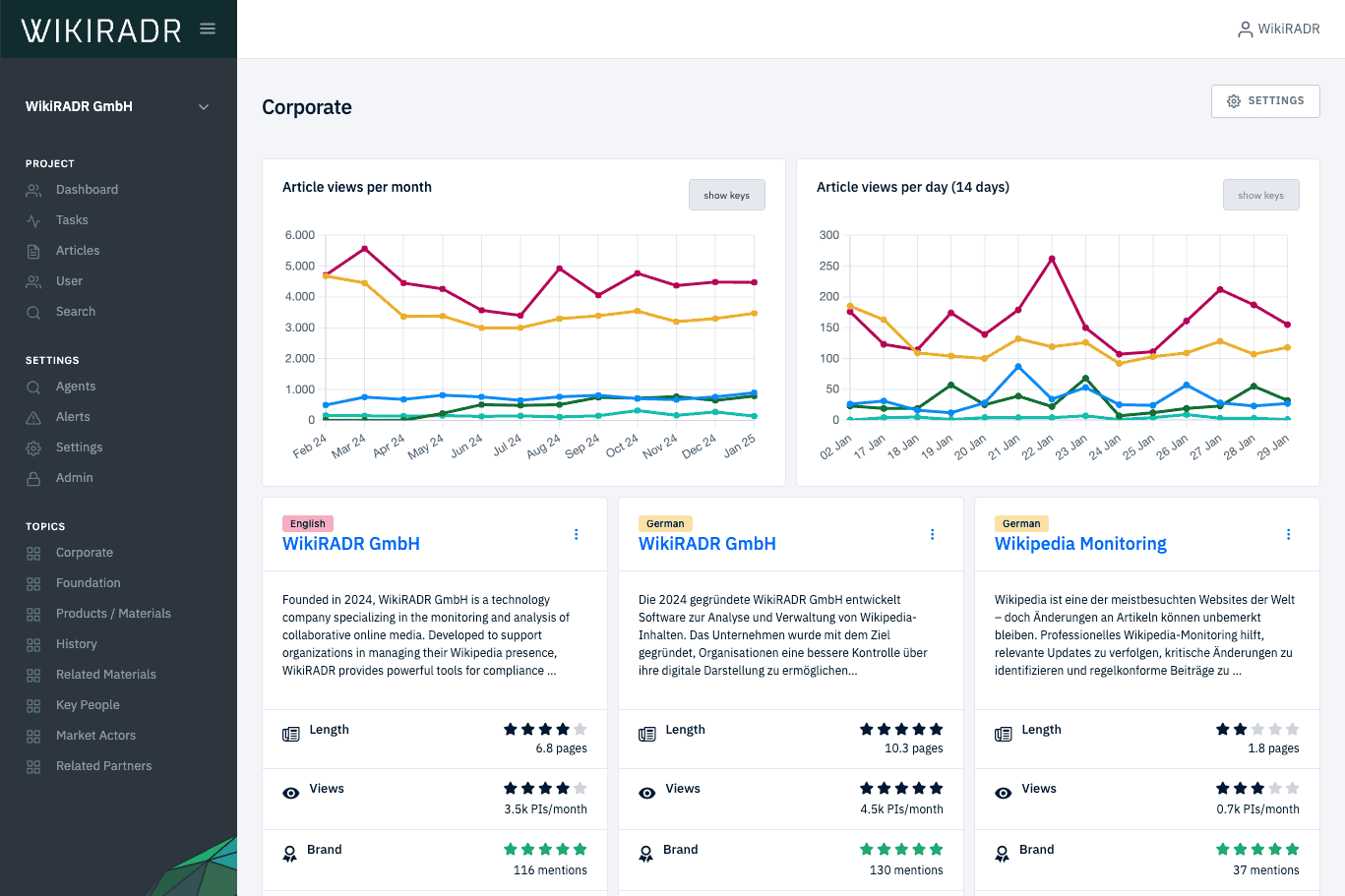Click the Length icon on the German WikiRADR GmbH card

(647, 734)
